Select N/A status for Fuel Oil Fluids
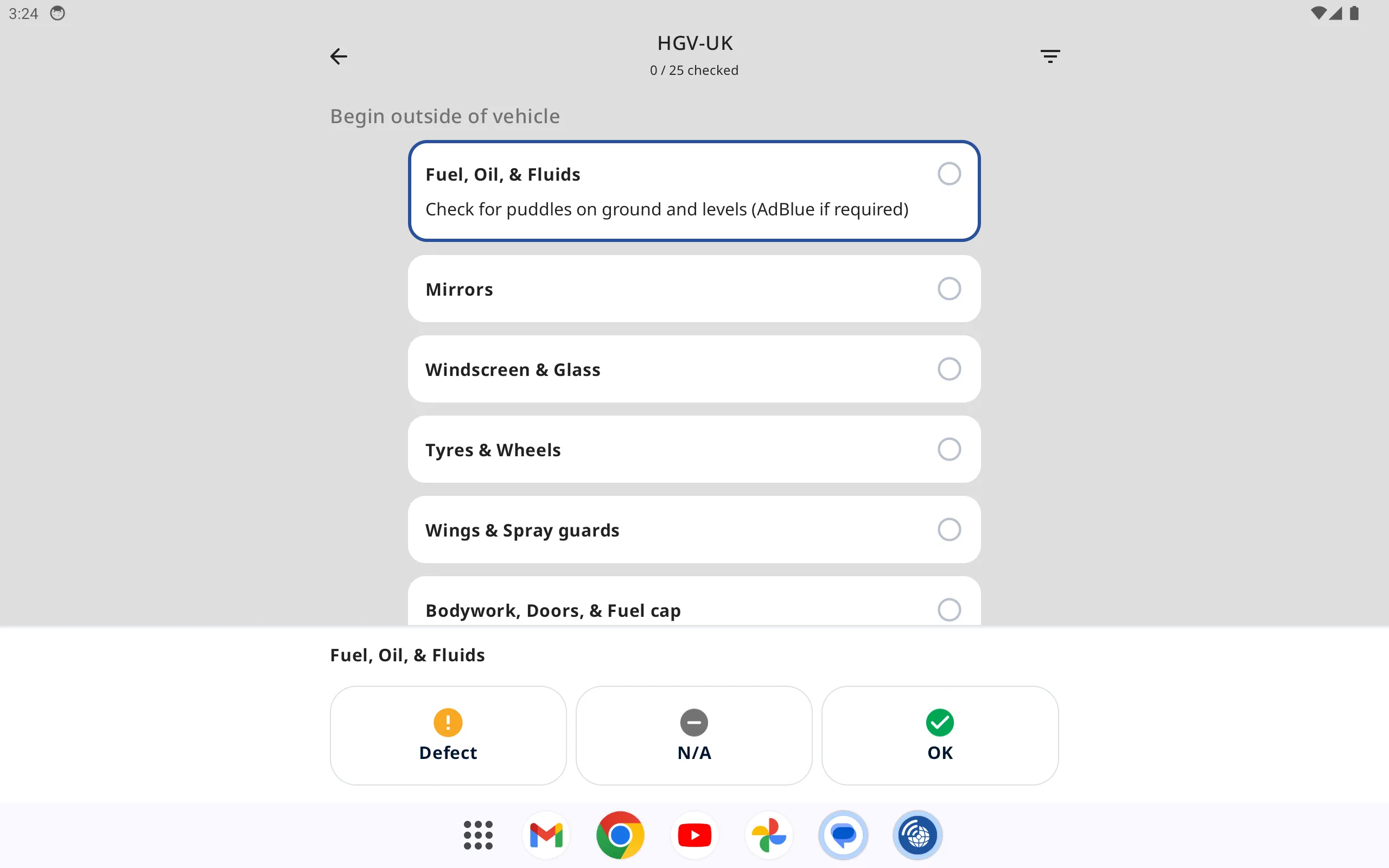 694,735
